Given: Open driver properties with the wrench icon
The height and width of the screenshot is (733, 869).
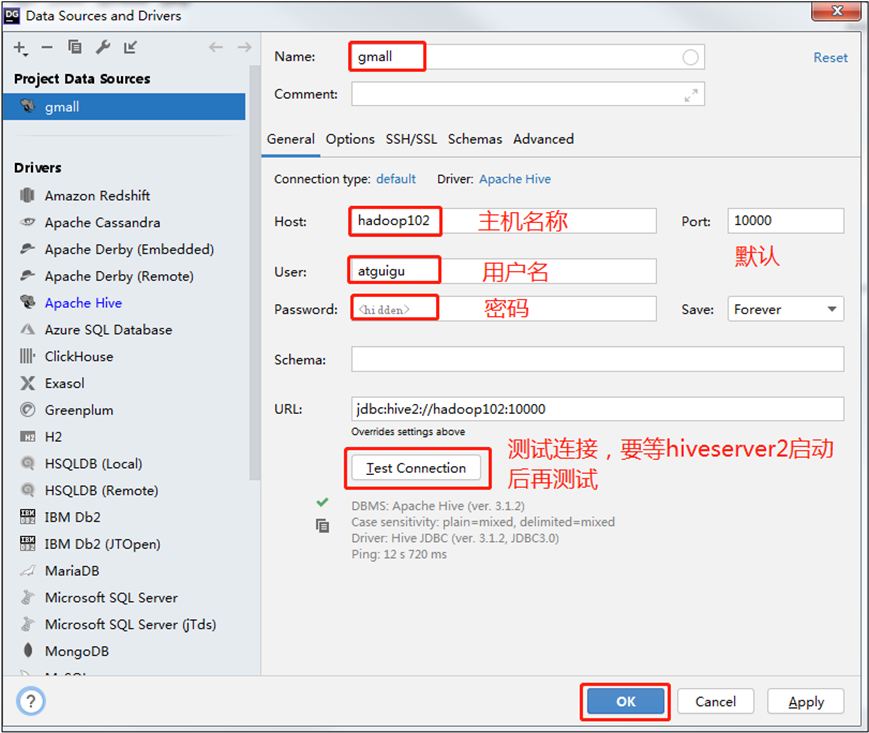Looking at the screenshot, I should 103,48.
